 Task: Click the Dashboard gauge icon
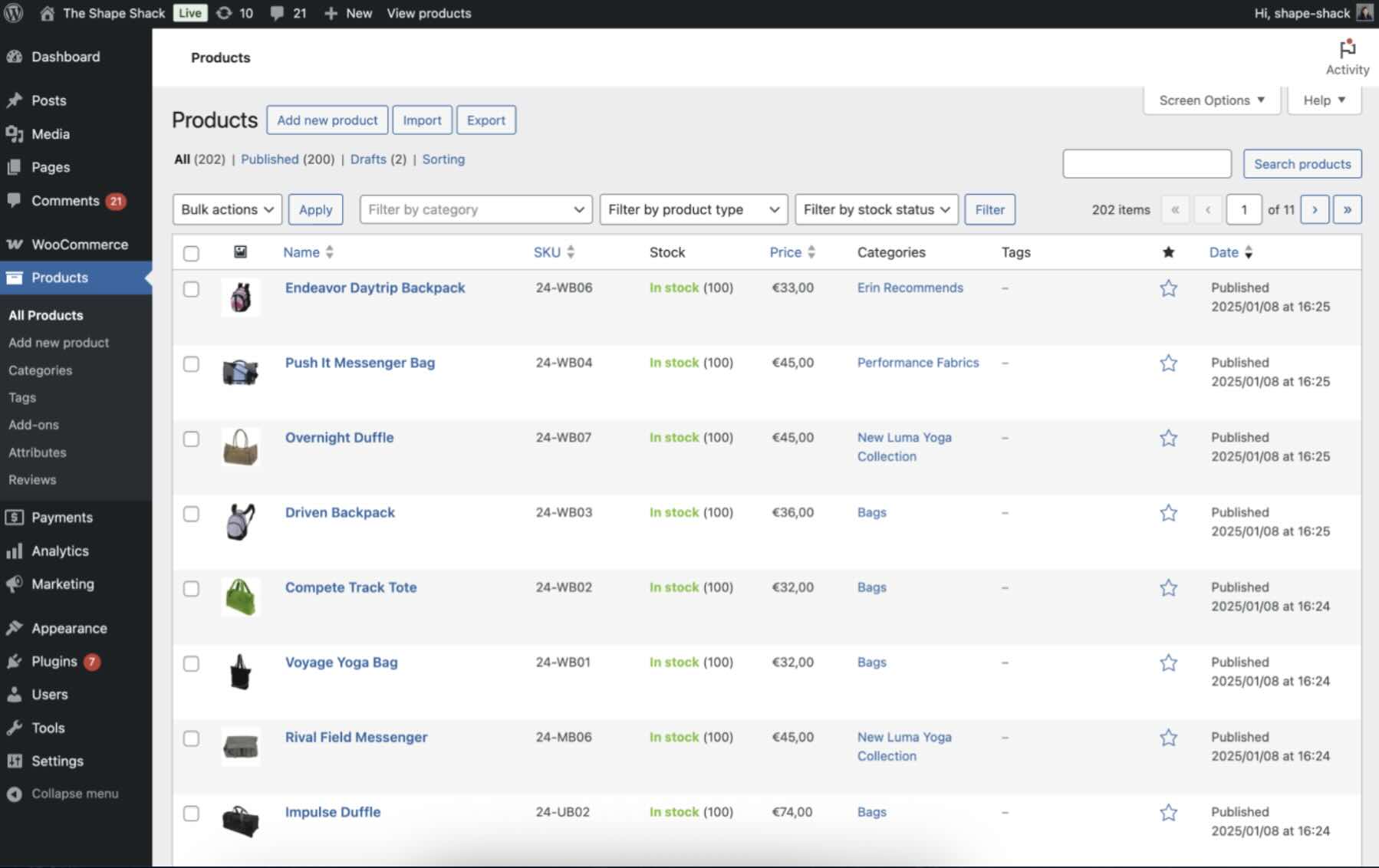(14, 57)
